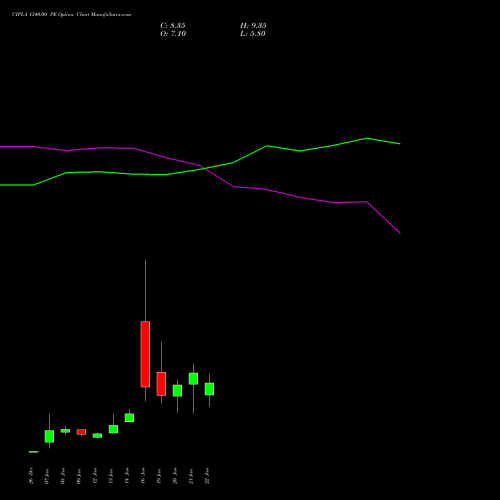Click the 12 Jan date label

[x=95, y=476]
